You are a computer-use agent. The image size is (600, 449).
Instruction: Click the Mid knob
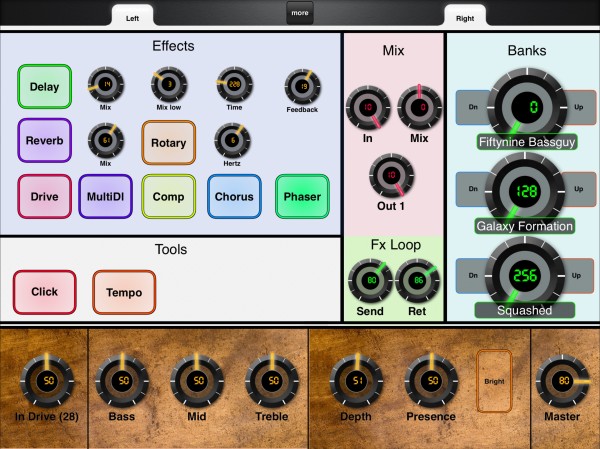[x=197, y=381]
